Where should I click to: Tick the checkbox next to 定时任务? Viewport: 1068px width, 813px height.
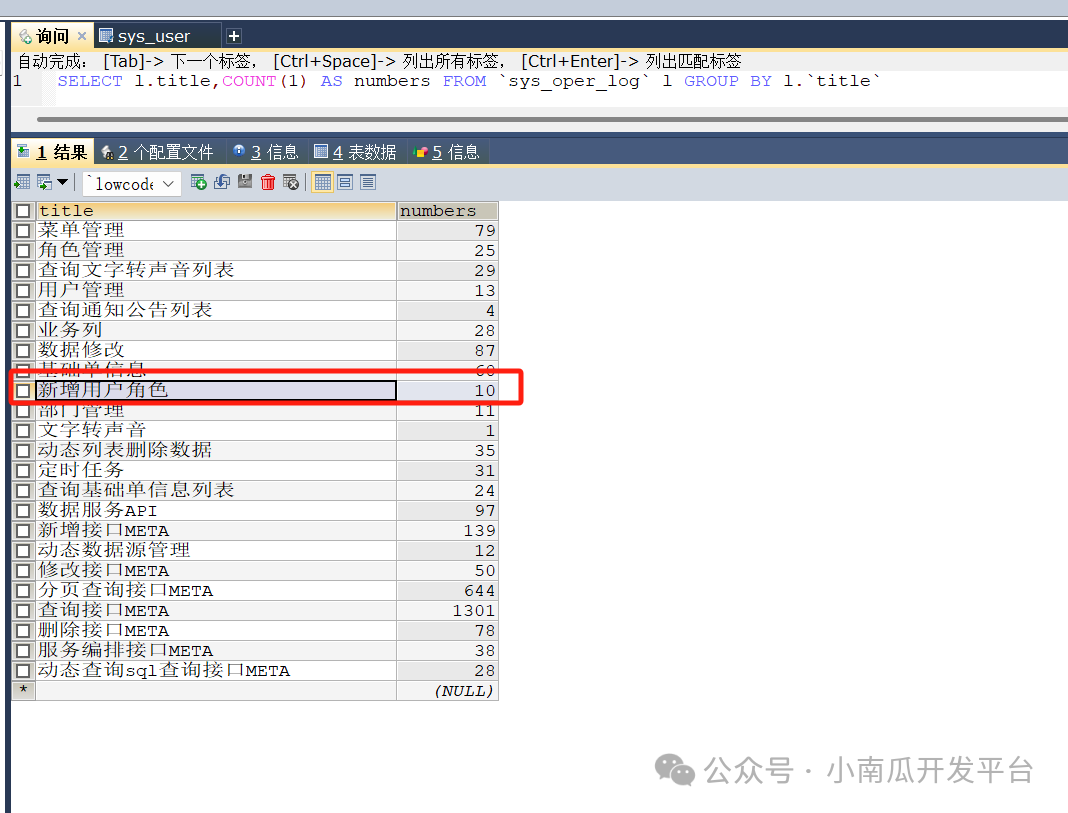[23, 471]
